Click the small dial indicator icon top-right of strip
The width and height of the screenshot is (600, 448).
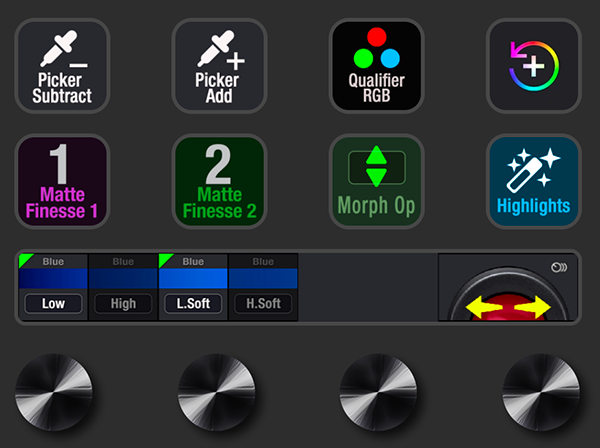point(559,267)
